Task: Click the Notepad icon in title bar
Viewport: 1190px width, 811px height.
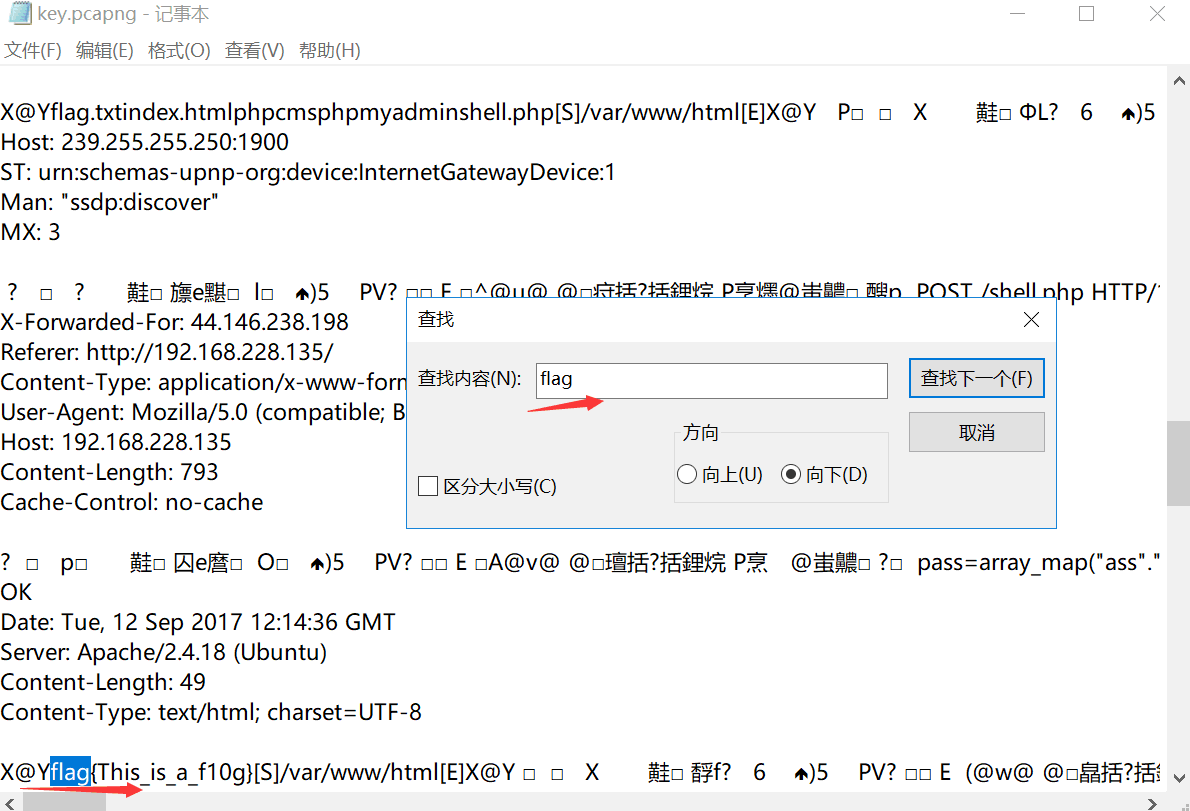Action: [20, 14]
